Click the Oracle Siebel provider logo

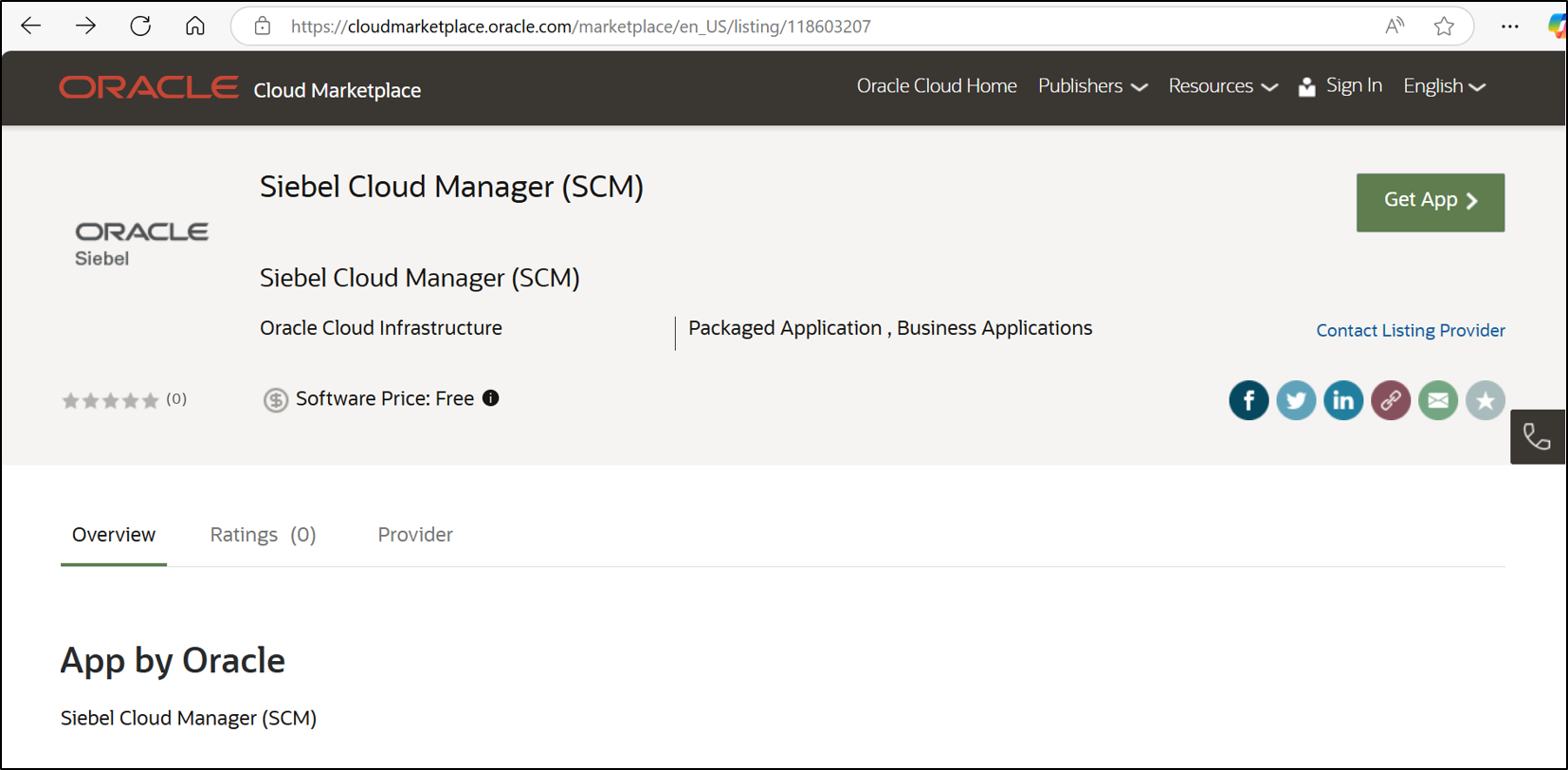[x=141, y=244]
